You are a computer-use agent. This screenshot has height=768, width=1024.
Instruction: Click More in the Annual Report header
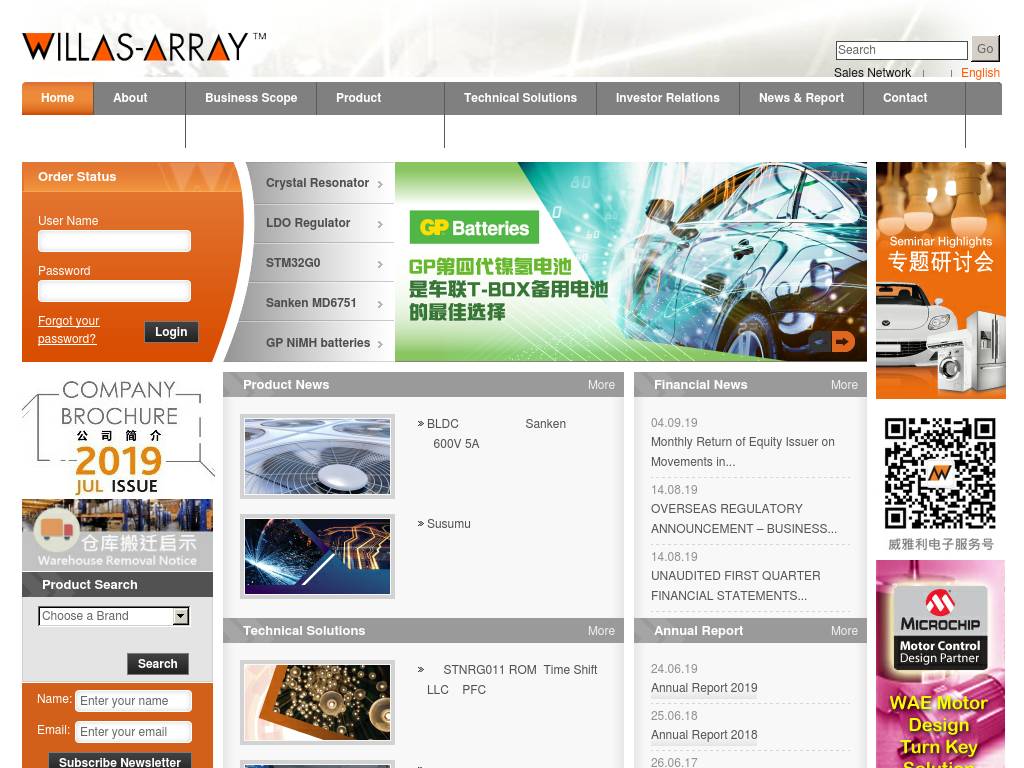point(844,631)
